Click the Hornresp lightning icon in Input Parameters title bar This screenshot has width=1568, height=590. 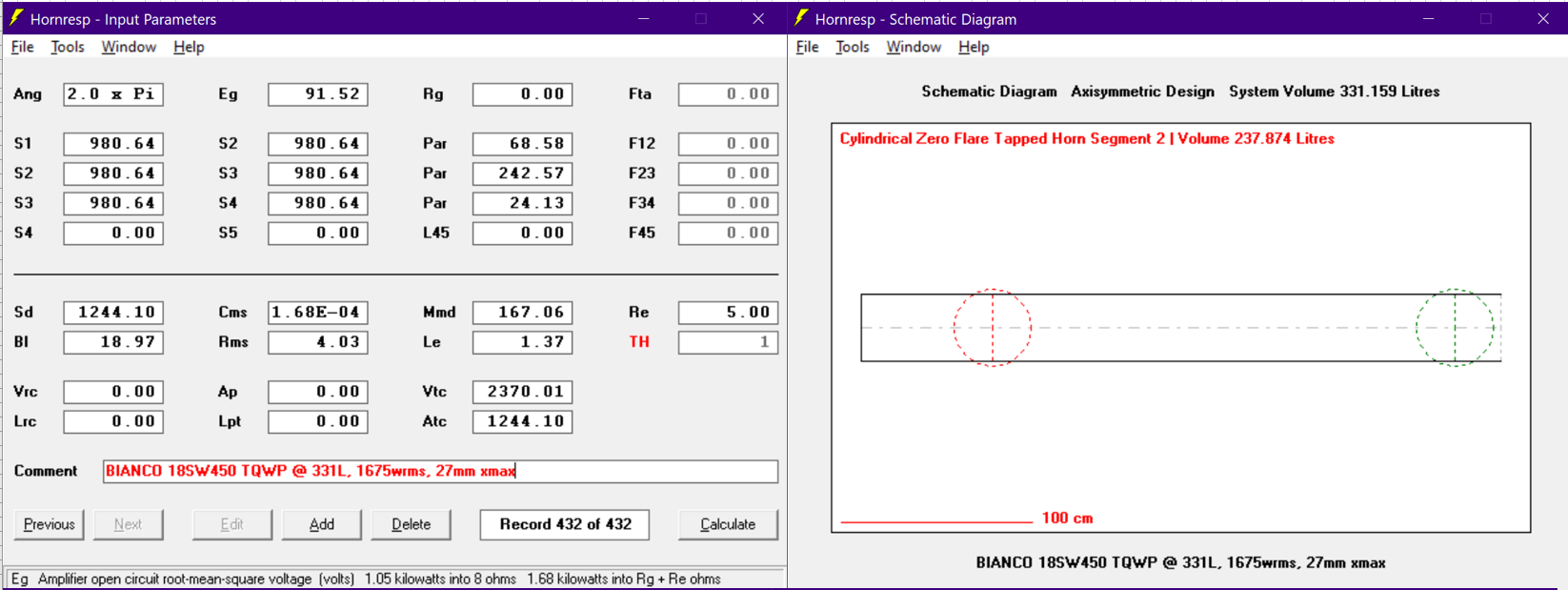coord(16,18)
